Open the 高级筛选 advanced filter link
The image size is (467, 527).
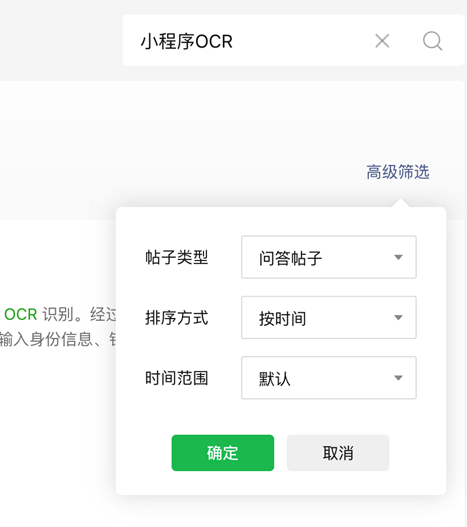click(x=398, y=172)
